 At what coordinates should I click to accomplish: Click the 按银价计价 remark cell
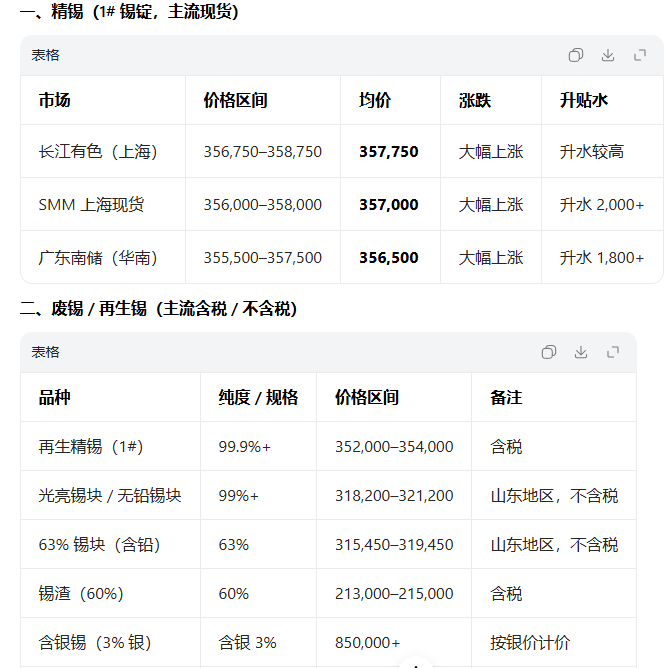529,643
